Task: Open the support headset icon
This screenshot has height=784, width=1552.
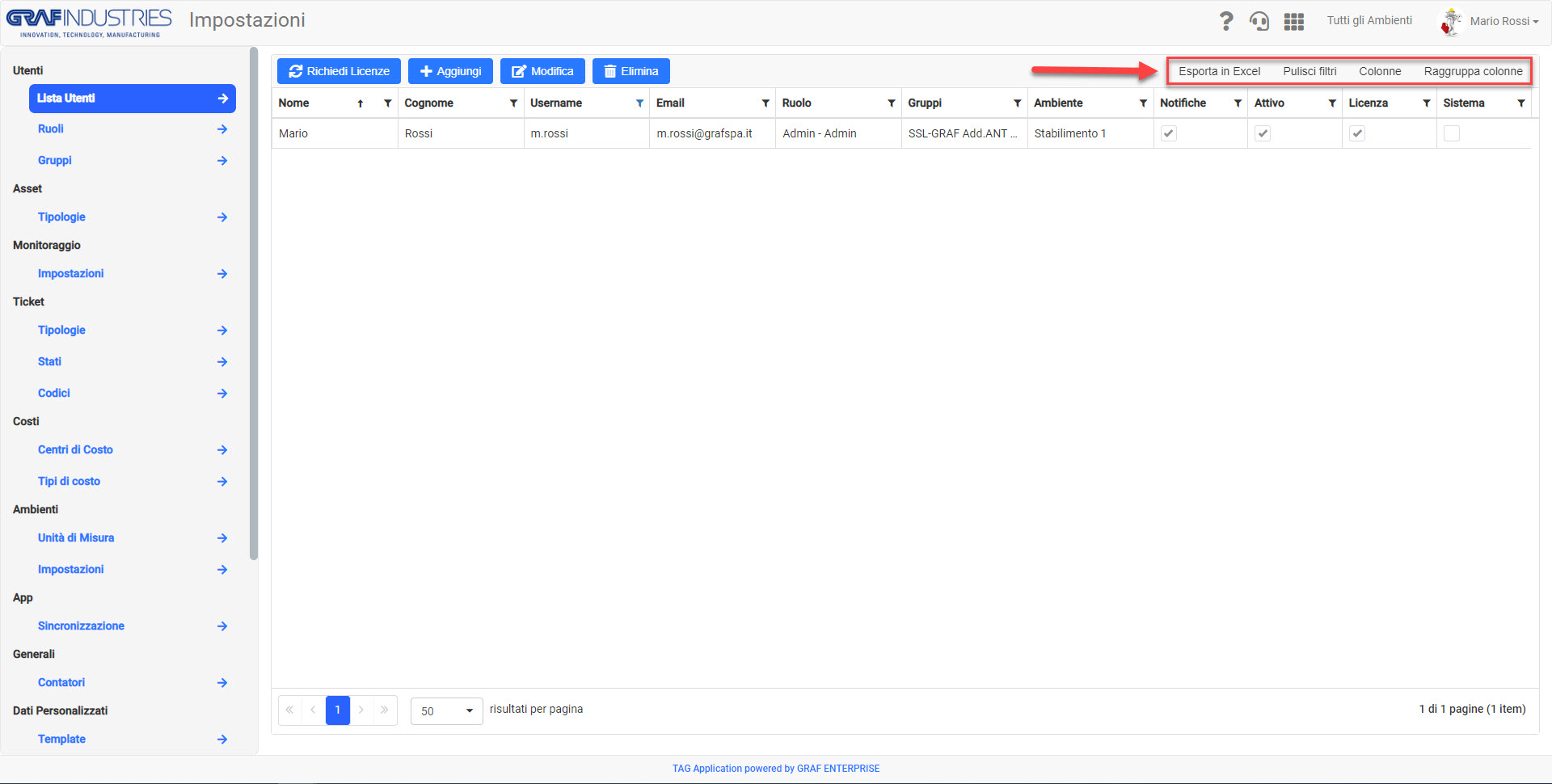Action: [x=1259, y=21]
